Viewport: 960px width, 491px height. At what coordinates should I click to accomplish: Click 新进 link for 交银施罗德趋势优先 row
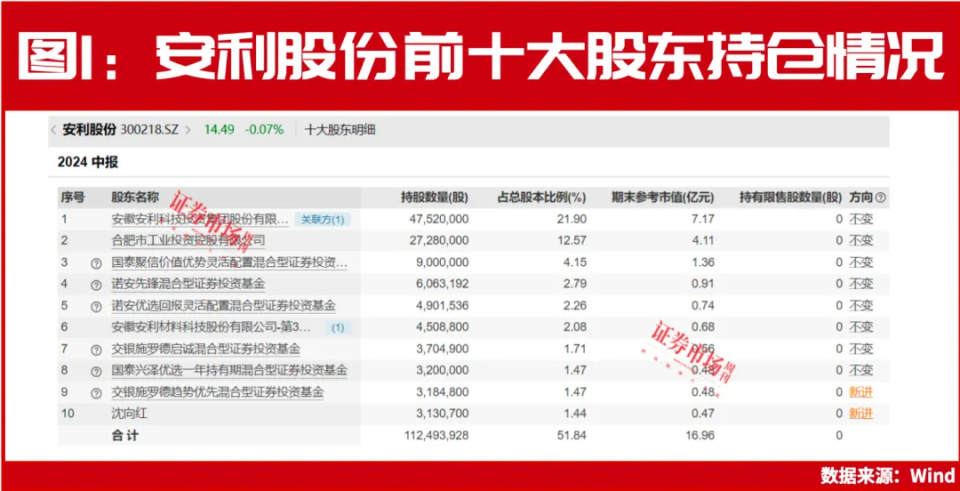(860, 392)
